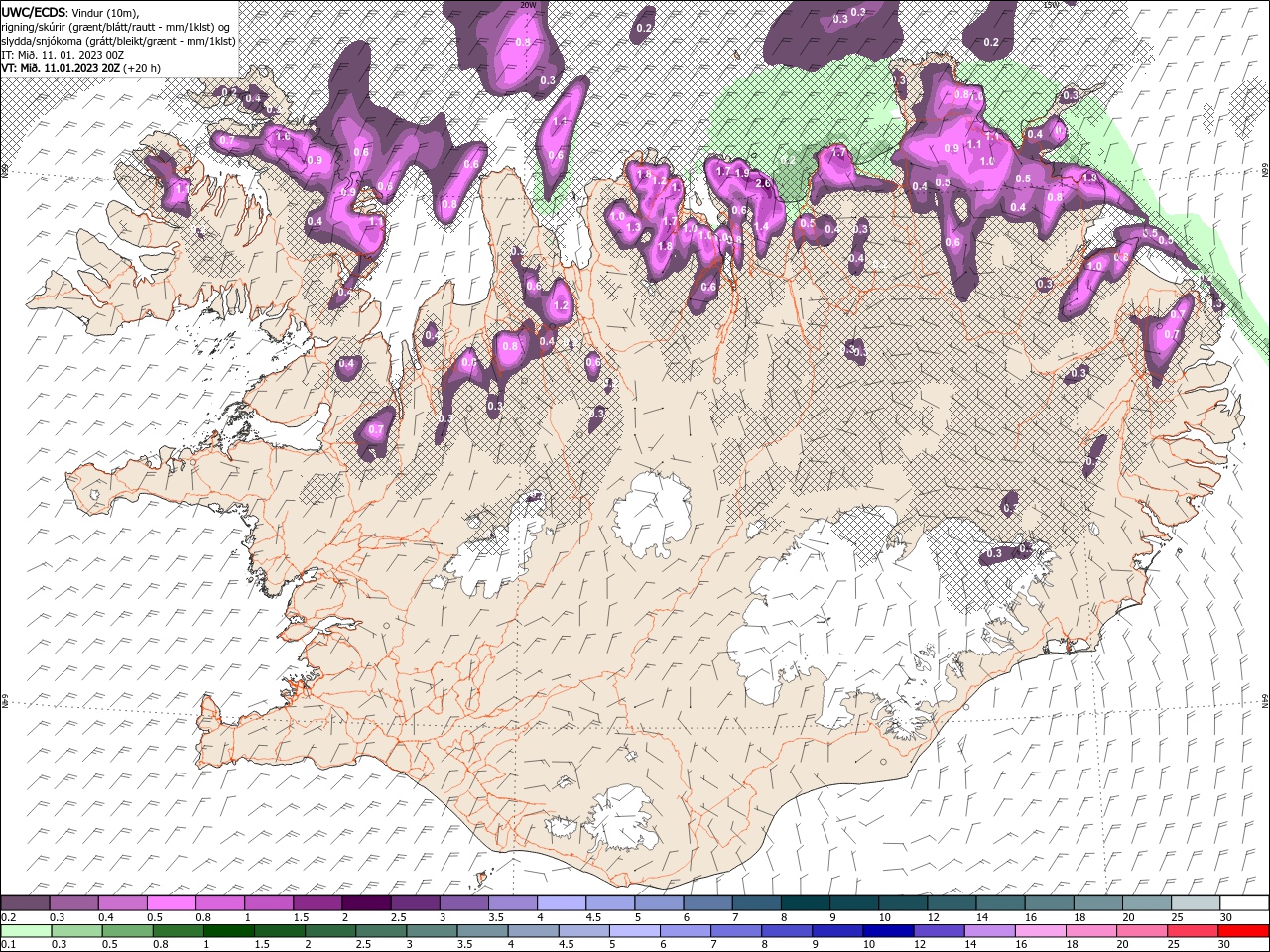Click the '20W' longitude label at the top
Screen dimensions: 1270x952
point(528,5)
